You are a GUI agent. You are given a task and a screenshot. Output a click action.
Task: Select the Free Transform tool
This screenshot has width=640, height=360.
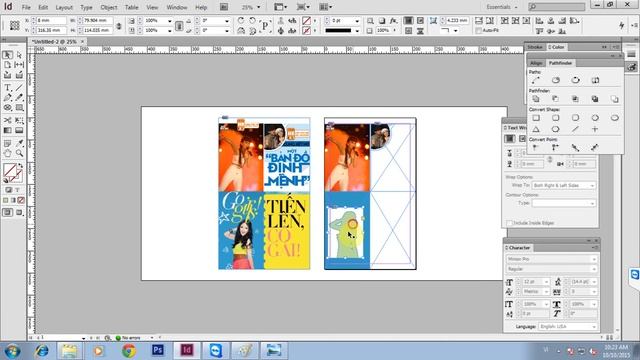coord(19,120)
